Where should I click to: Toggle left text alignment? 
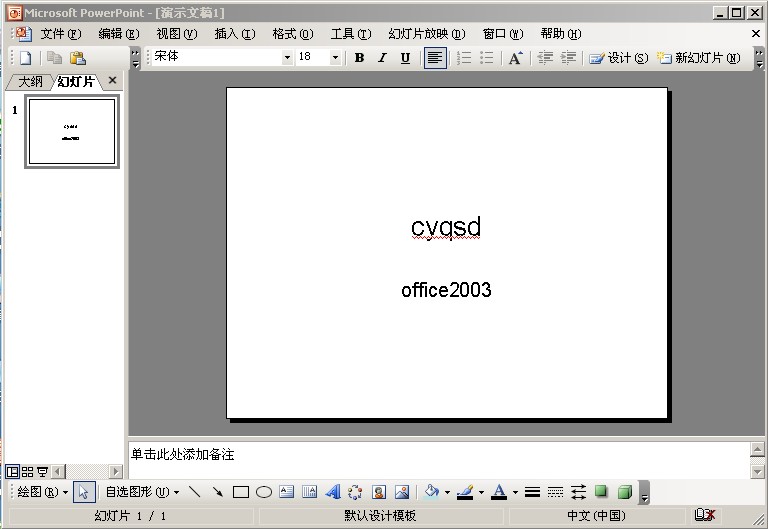coord(435,58)
